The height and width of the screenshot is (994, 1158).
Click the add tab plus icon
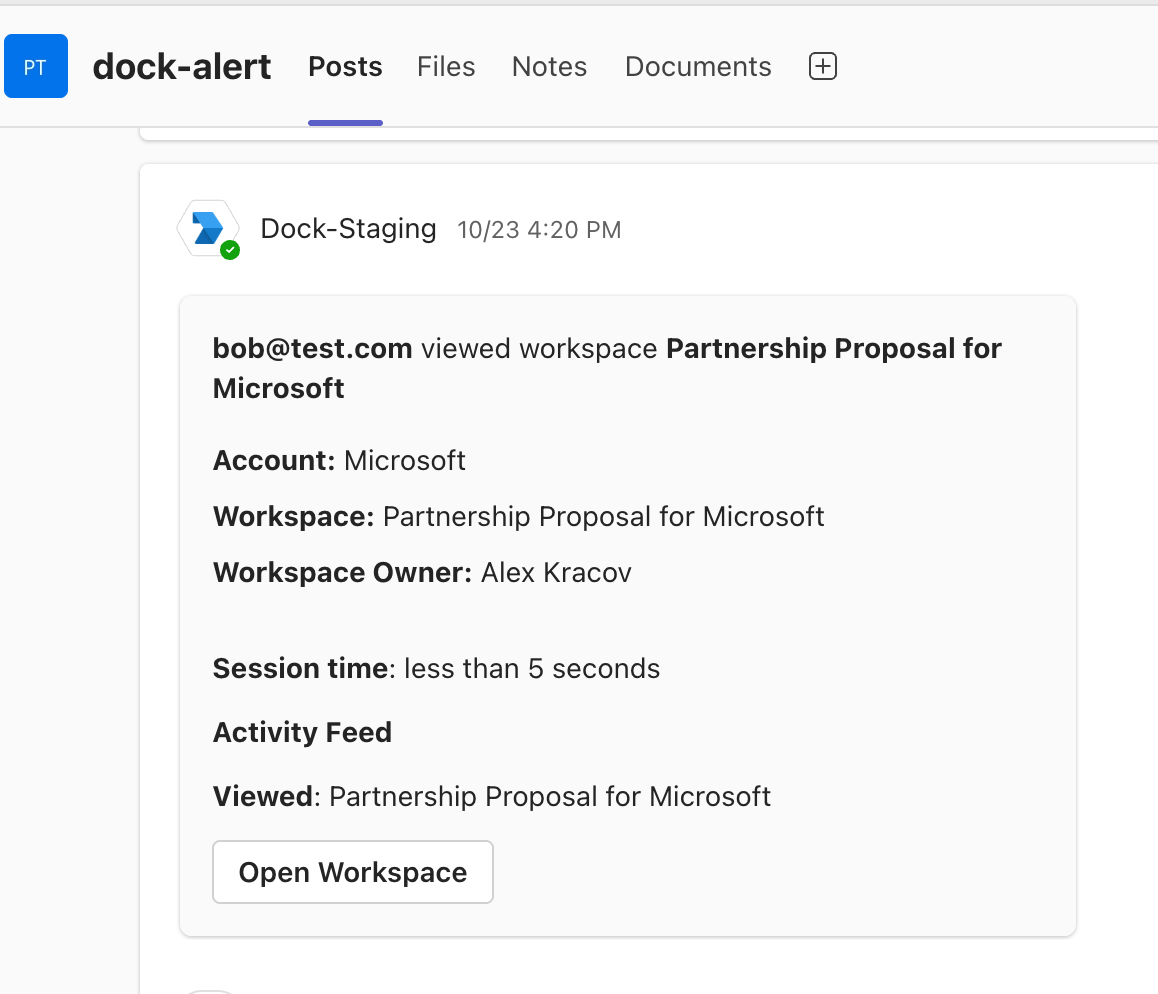[822, 67]
